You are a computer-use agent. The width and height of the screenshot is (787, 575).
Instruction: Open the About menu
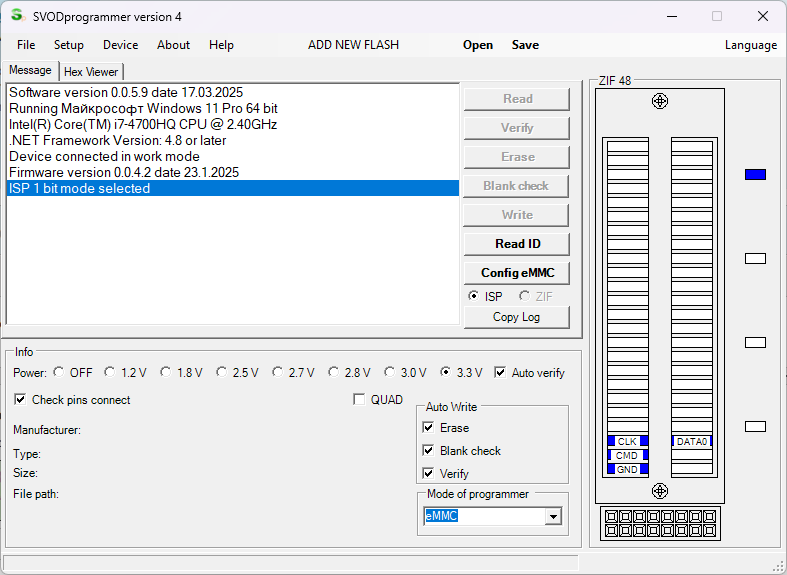pyautogui.click(x=173, y=45)
